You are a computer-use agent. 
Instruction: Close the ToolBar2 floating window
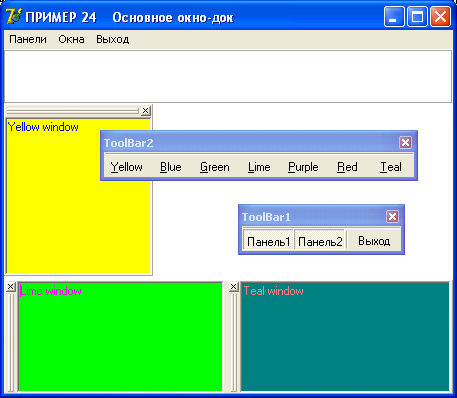tap(405, 143)
